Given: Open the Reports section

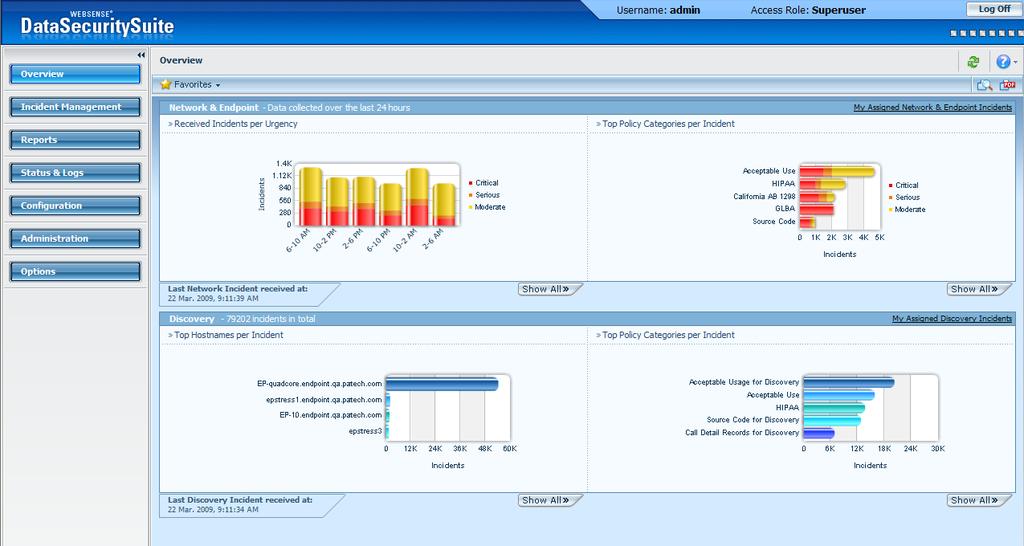Looking at the screenshot, I should 75,140.
